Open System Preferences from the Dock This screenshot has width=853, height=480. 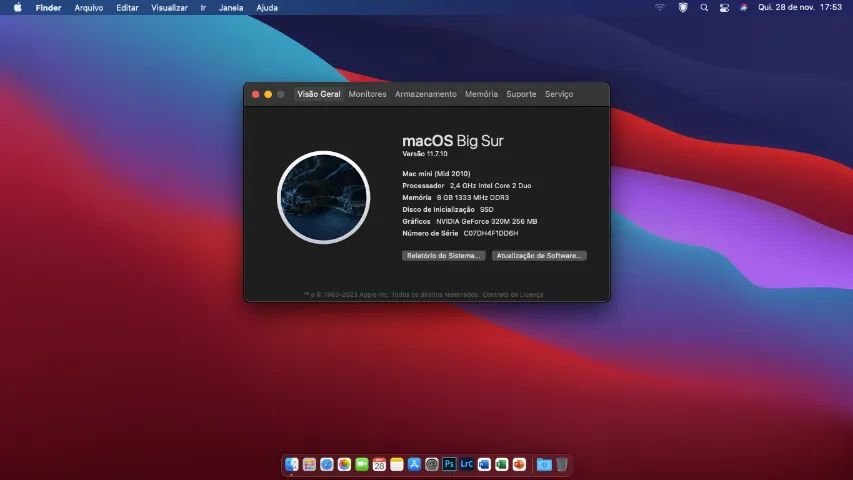click(431, 464)
